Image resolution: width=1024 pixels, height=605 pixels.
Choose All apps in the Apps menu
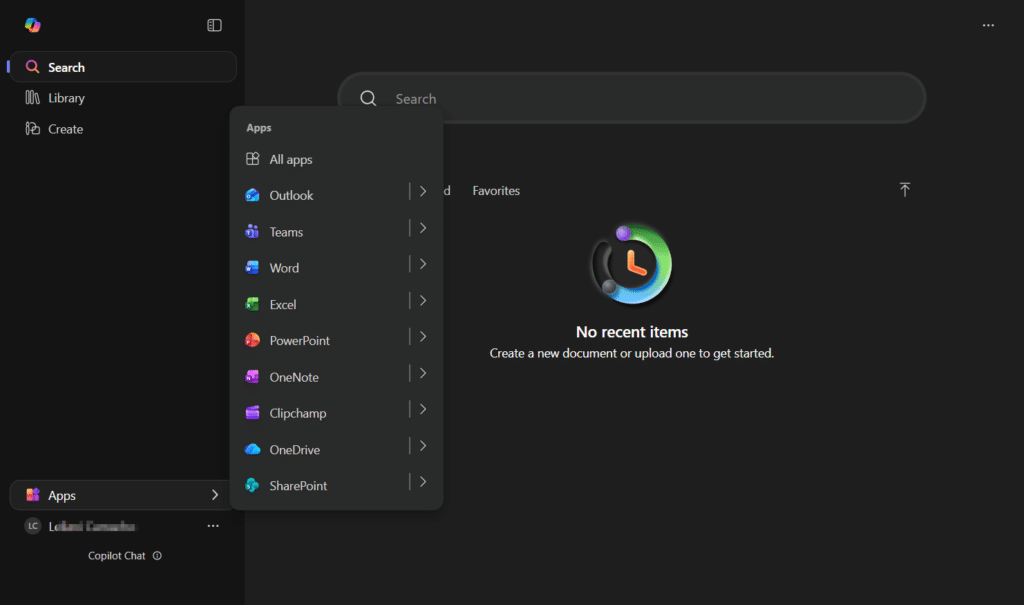(x=290, y=160)
